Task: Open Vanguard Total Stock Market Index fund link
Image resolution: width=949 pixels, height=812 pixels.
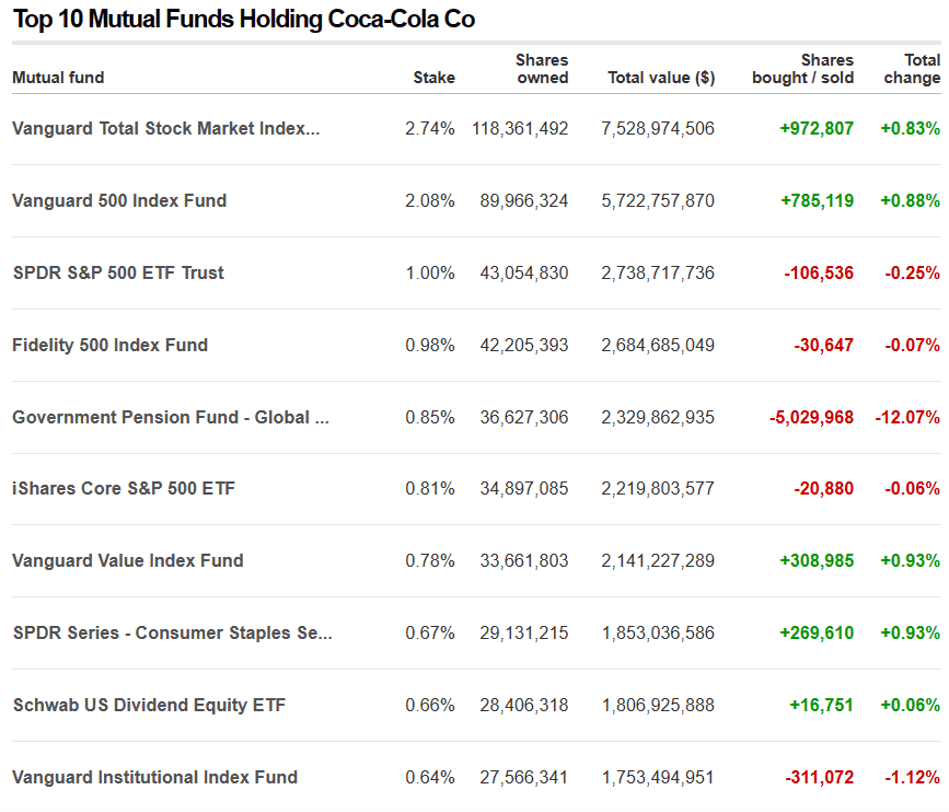Action: tap(166, 128)
